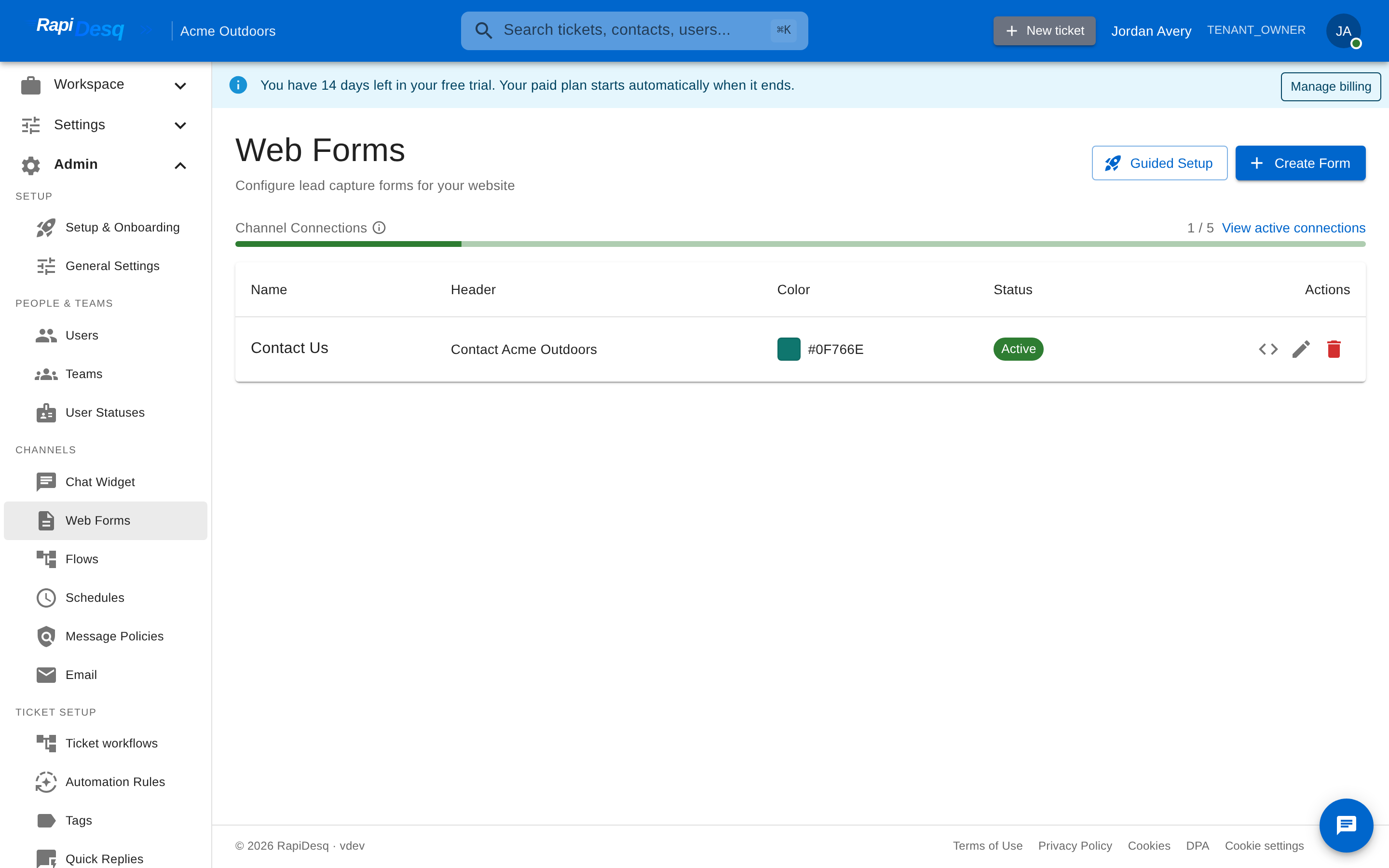Collapse the Admin section
Image resolution: width=1389 pixels, height=868 pixels.
[x=106, y=165]
